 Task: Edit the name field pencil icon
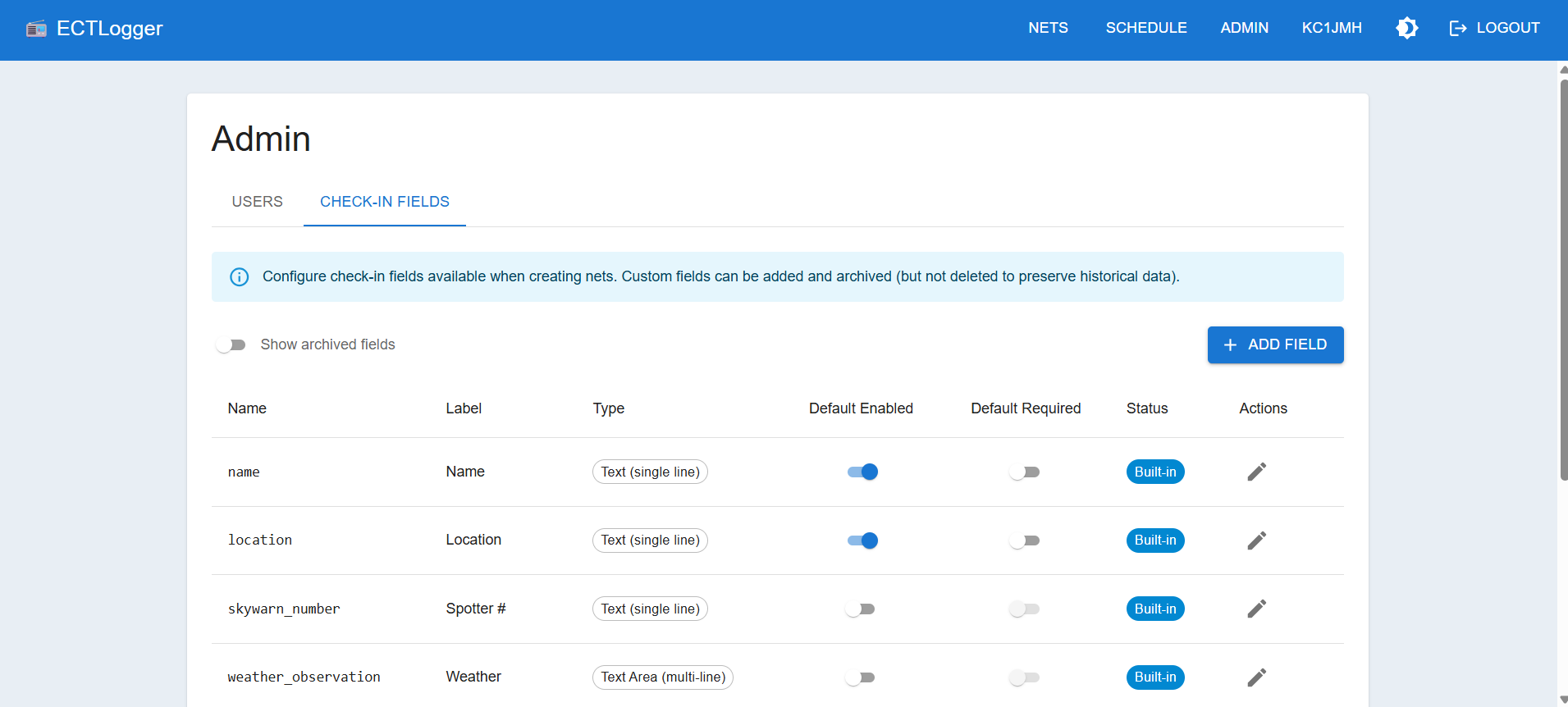click(x=1256, y=472)
